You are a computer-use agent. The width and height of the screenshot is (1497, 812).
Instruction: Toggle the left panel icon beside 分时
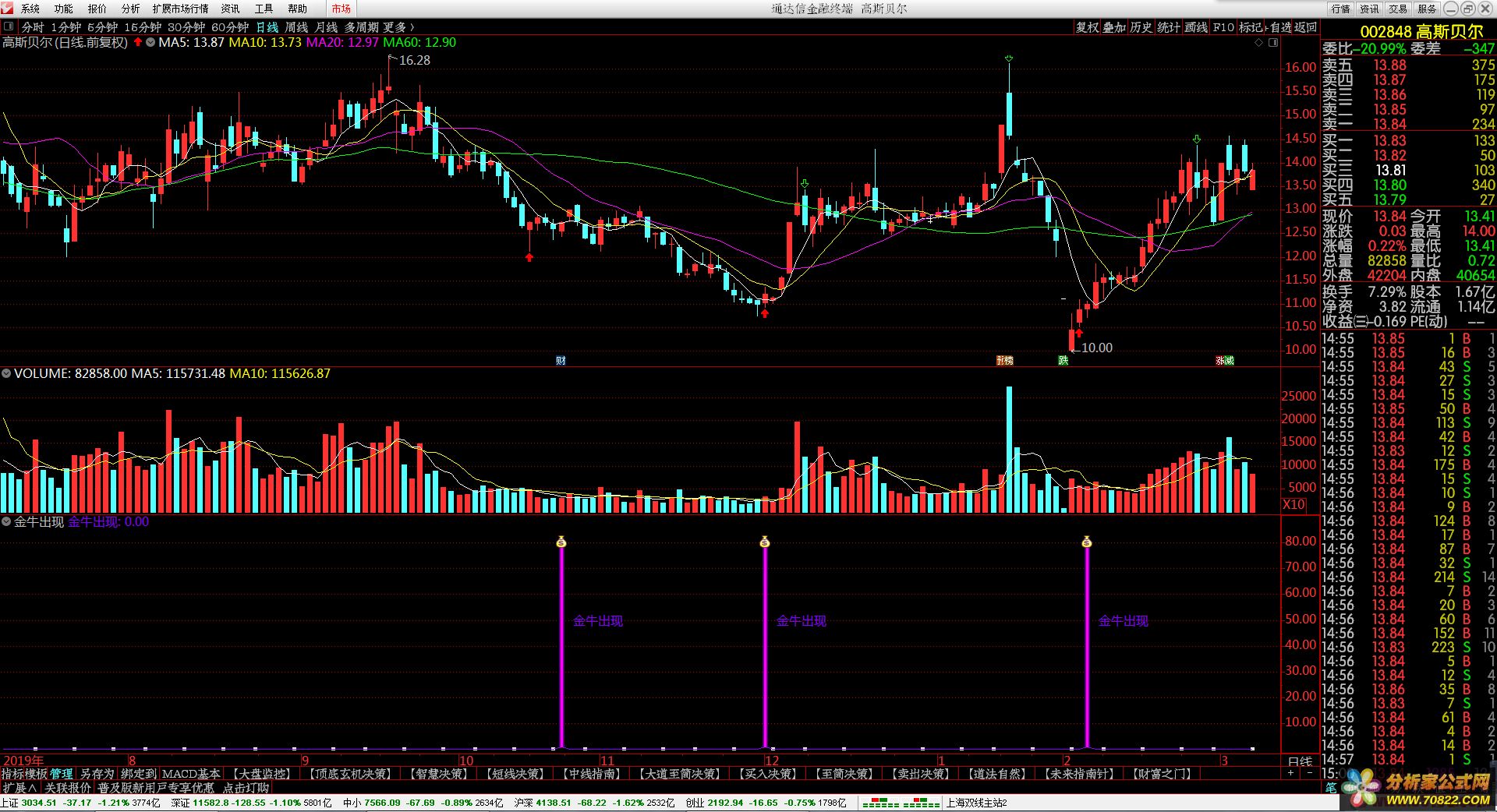(x=9, y=27)
